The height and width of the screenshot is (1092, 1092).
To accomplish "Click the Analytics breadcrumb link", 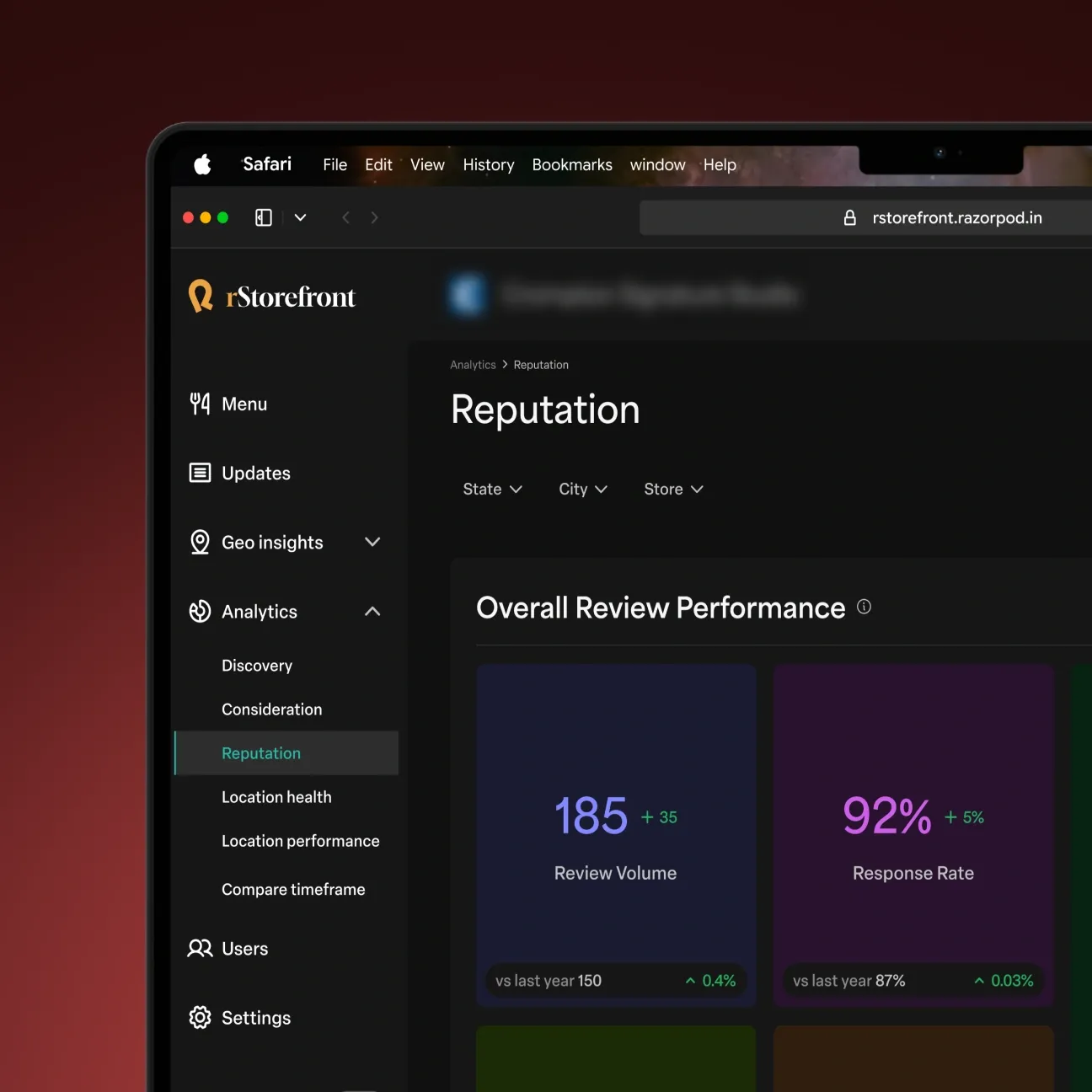I will tap(473, 365).
